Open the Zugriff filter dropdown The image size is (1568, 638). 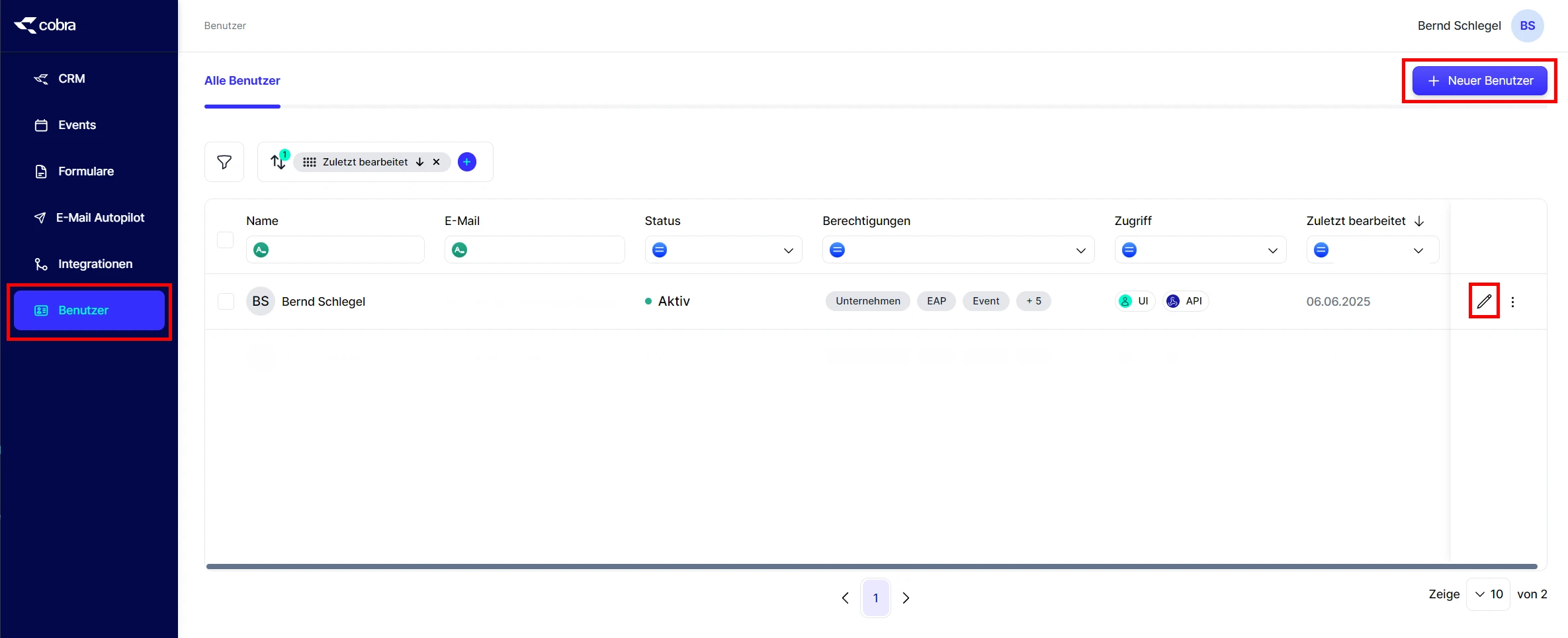point(1272,250)
